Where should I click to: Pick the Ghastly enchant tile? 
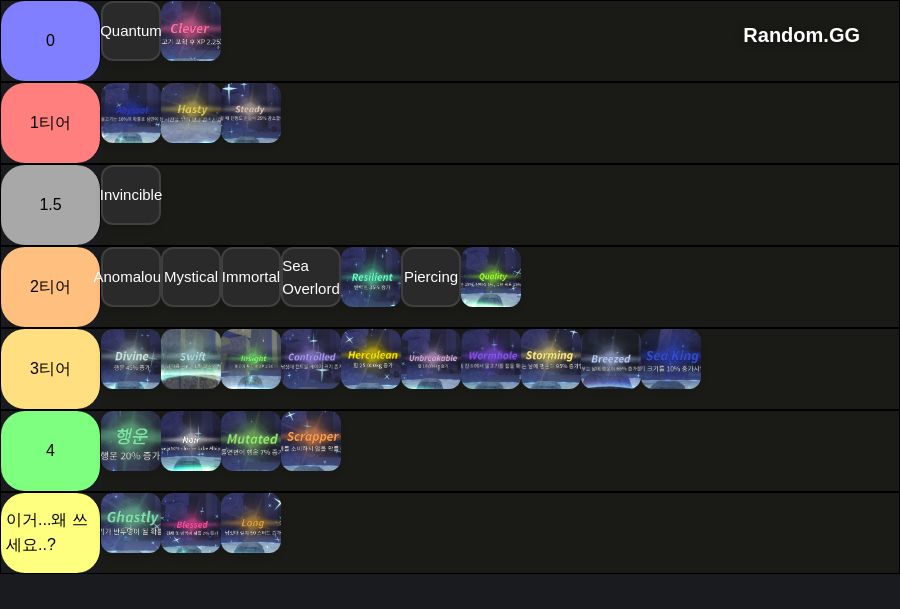(x=131, y=523)
